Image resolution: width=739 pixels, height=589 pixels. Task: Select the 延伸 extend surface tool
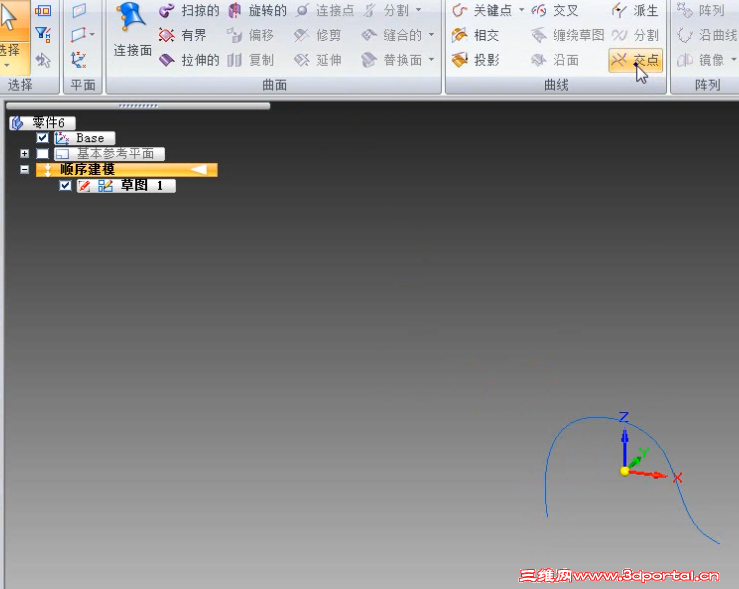pos(318,60)
